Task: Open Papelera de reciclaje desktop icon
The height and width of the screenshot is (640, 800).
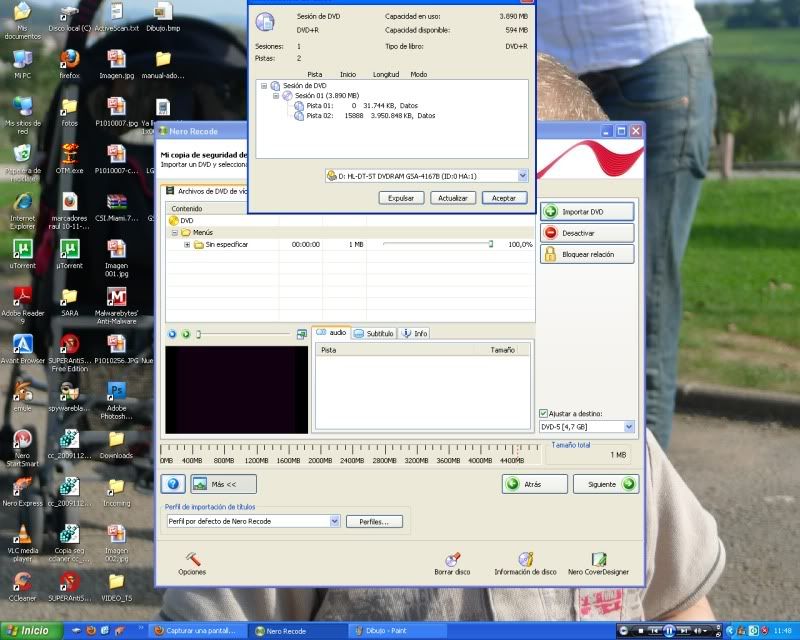Action: [x=22, y=163]
